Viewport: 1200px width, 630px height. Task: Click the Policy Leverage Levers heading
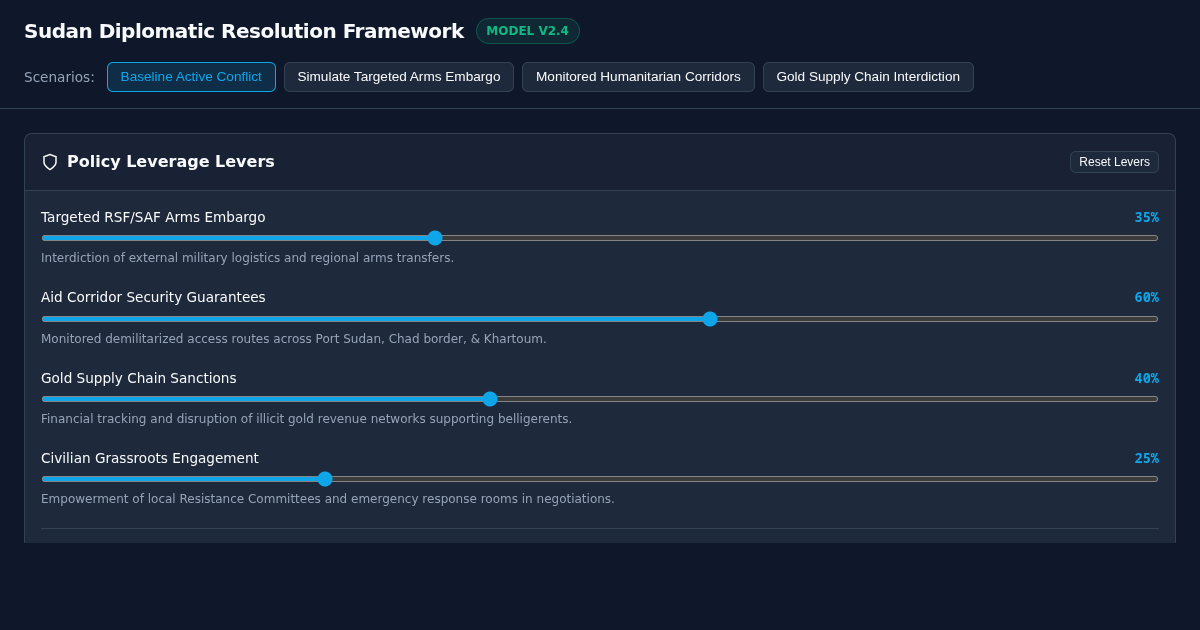[171, 161]
